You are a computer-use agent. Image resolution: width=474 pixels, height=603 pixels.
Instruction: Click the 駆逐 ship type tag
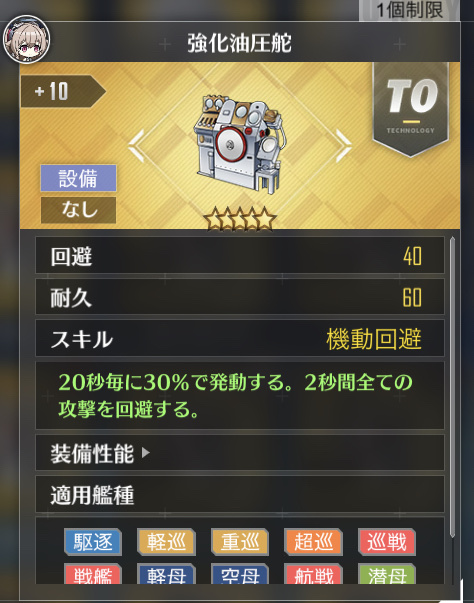point(93,542)
